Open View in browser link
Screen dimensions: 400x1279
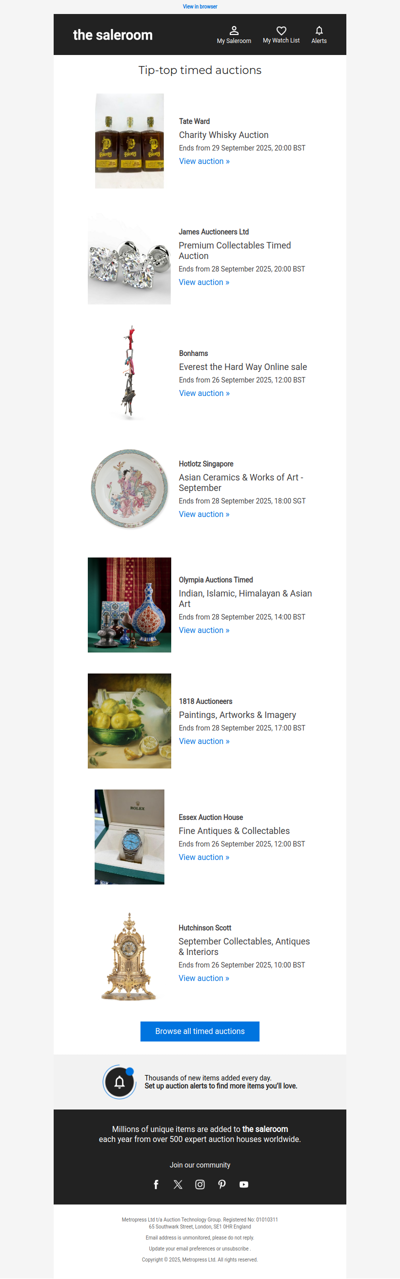tap(200, 6)
